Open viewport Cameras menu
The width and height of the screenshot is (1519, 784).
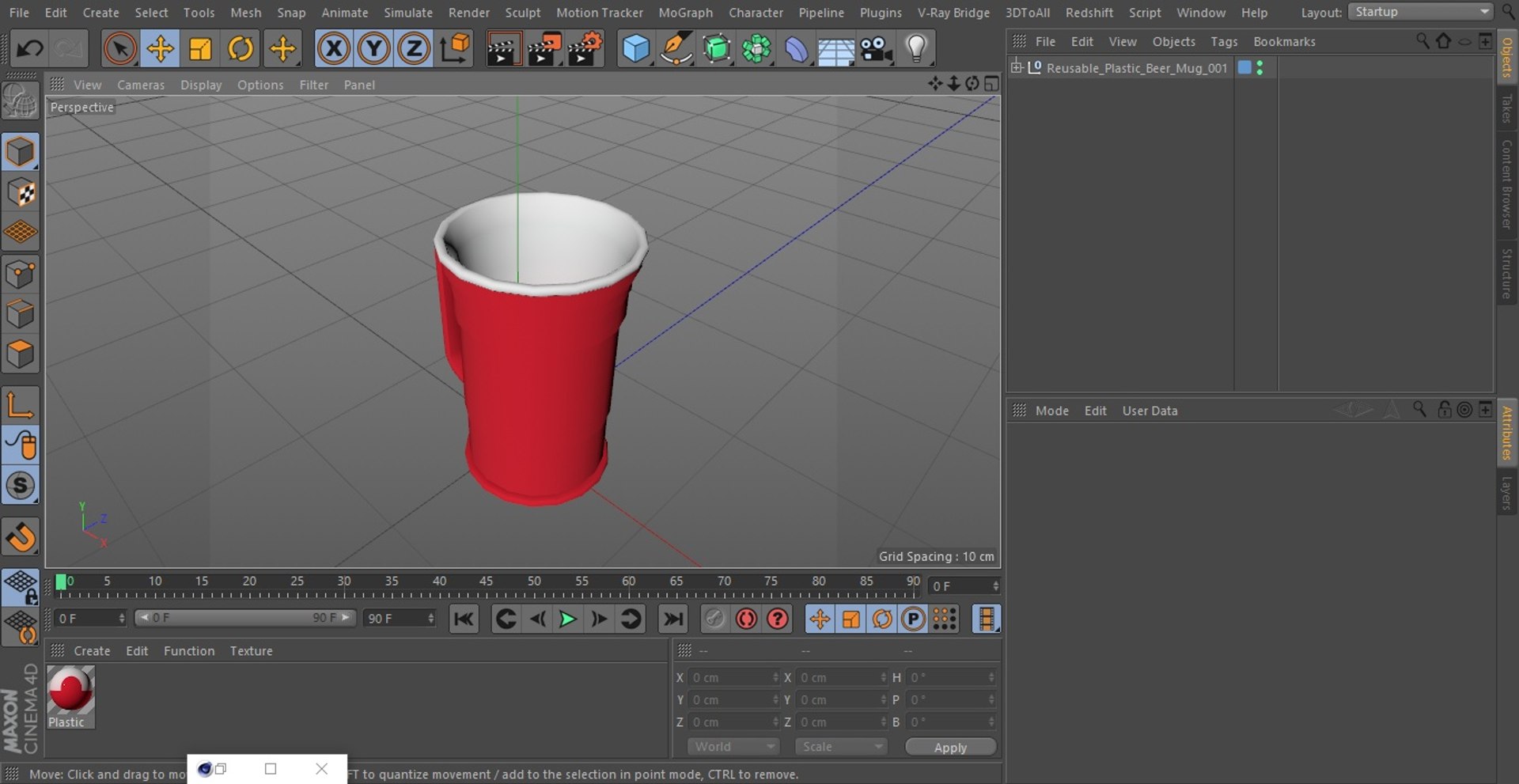point(141,85)
